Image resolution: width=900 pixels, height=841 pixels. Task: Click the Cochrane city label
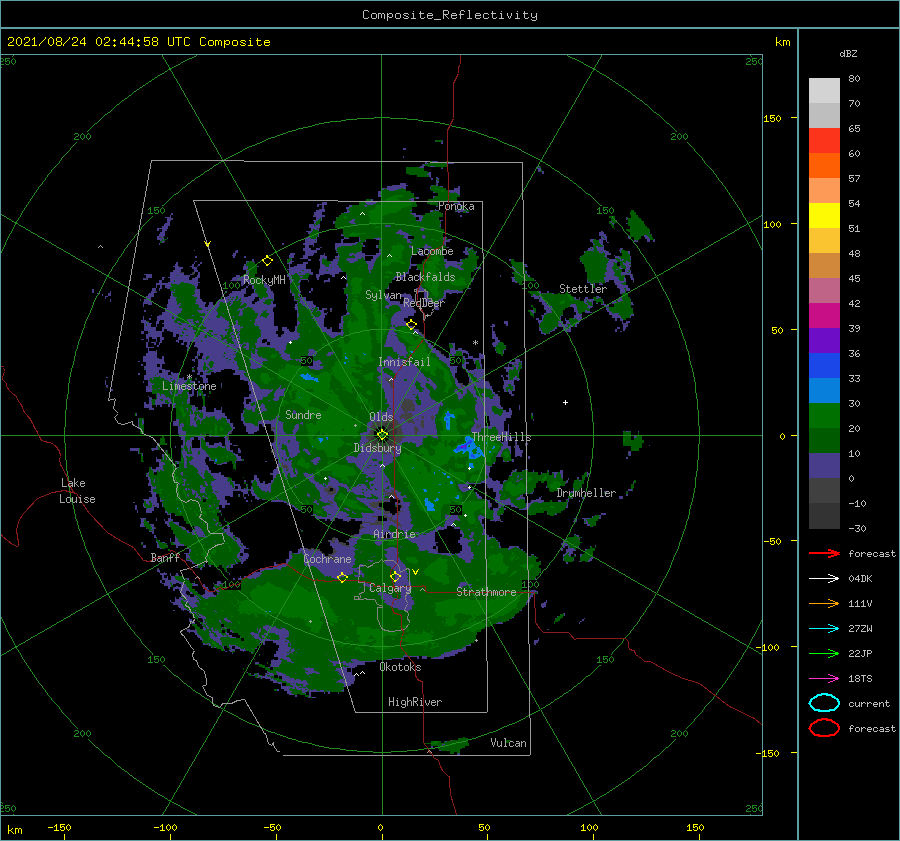tap(327, 559)
